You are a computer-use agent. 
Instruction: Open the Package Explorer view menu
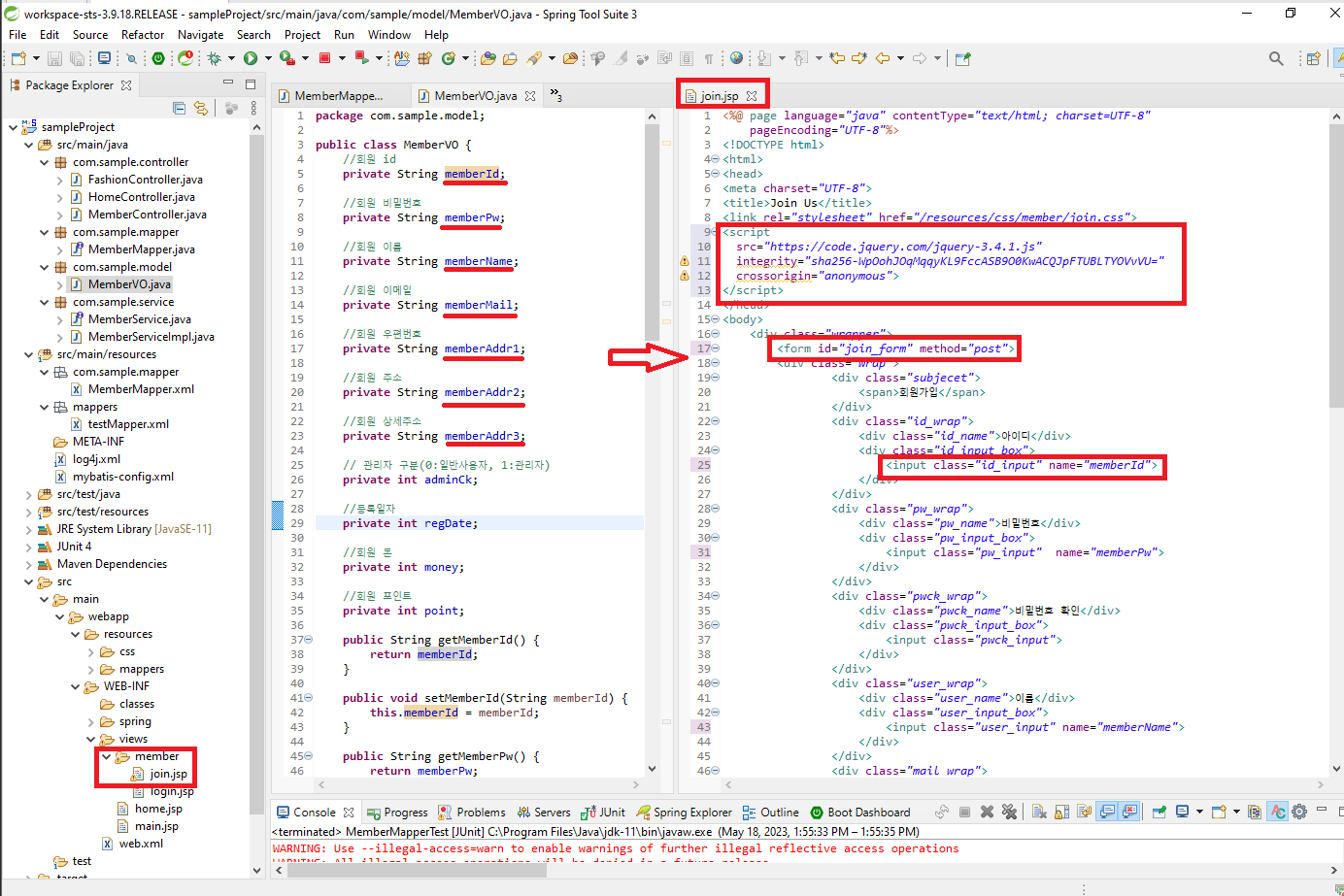click(254, 108)
